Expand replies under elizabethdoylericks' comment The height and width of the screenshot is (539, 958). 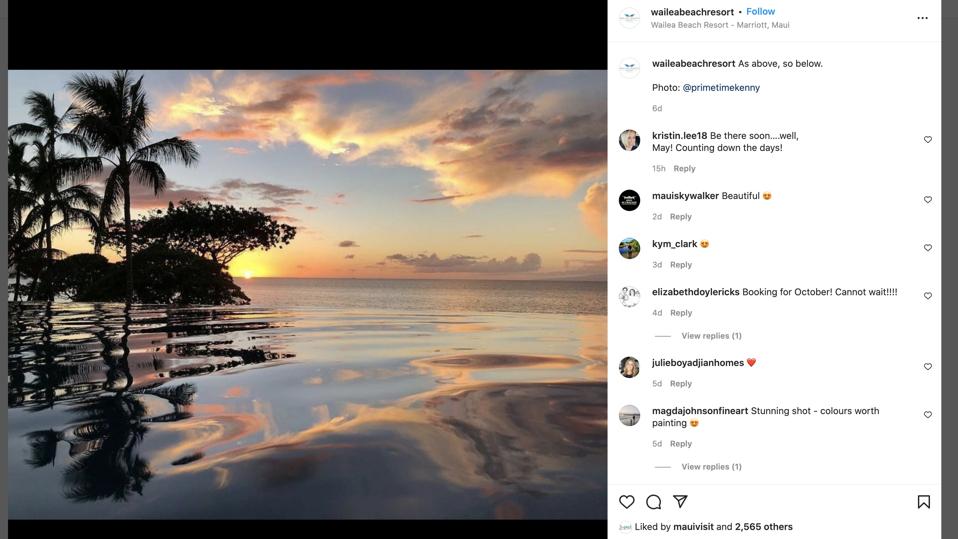pos(711,336)
